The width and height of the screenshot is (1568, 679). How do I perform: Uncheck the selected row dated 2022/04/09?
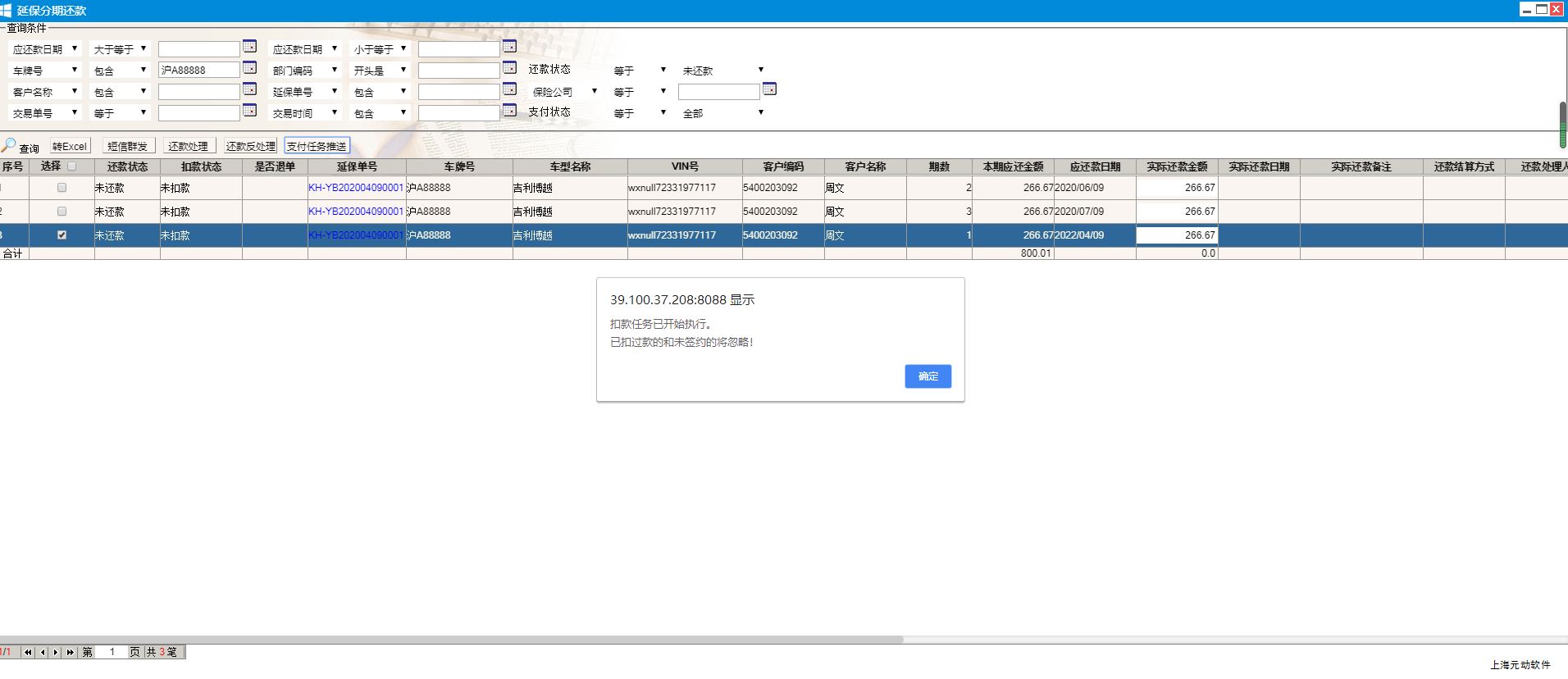[x=62, y=235]
